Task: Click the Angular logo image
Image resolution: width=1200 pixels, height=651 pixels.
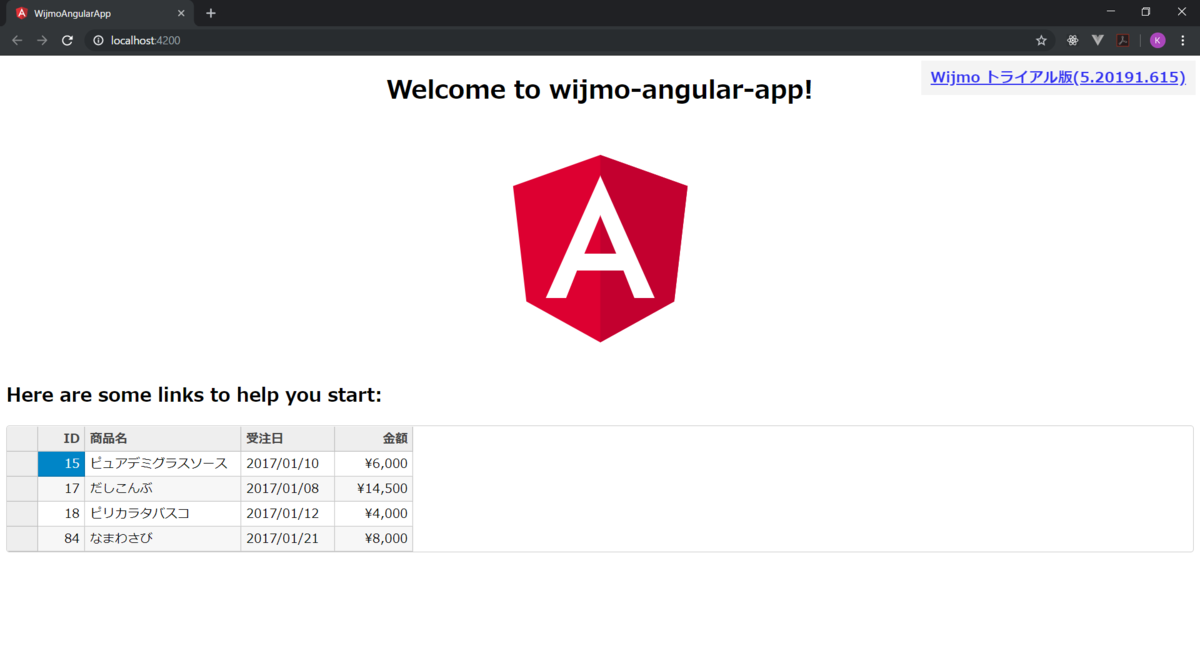Action: pyautogui.click(x=600, y=248)
